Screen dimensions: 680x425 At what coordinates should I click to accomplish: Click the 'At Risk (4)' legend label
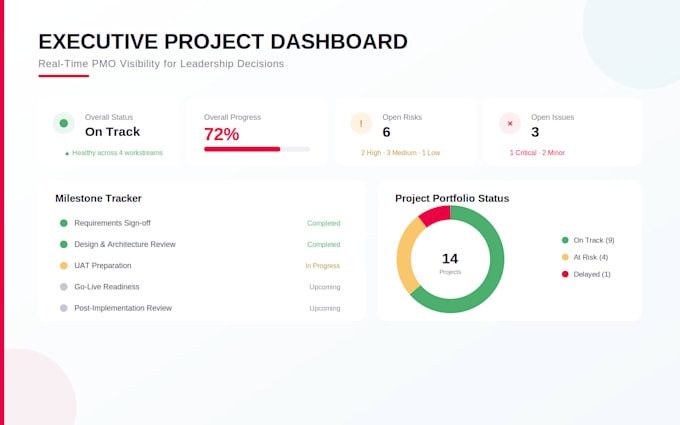(x=591, y=257)
